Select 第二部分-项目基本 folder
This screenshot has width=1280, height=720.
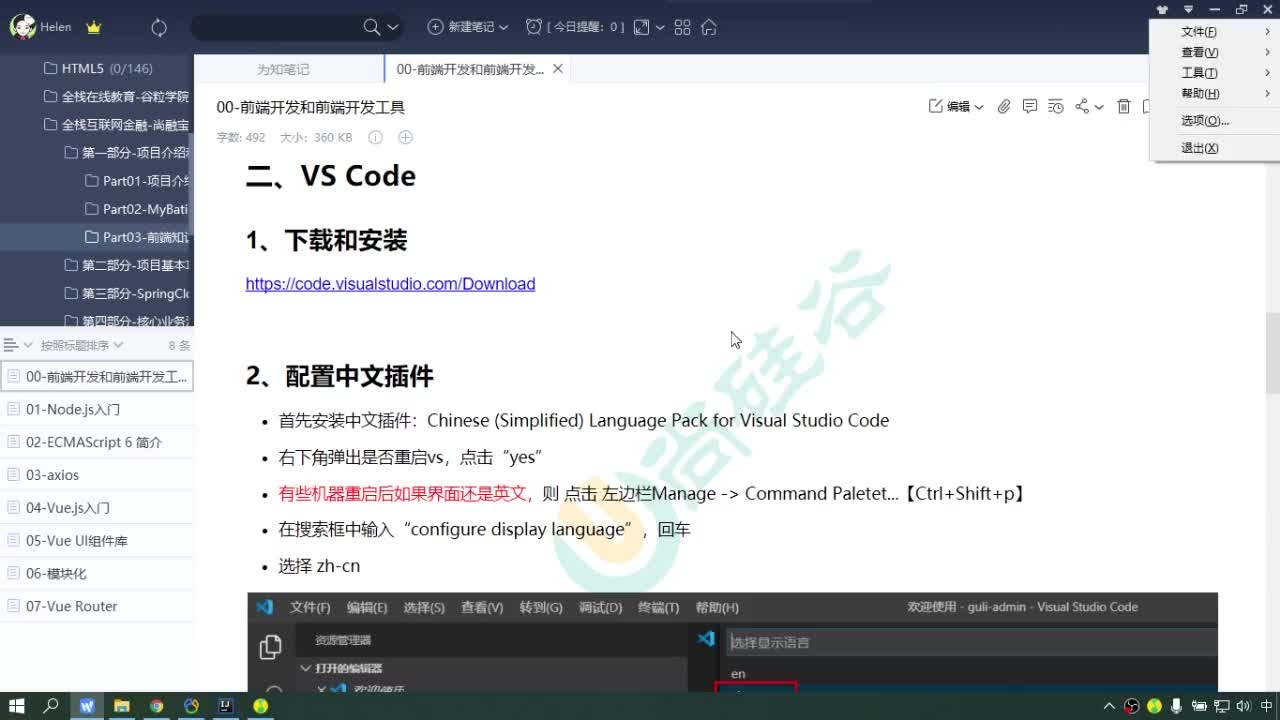(x=127, y=265)
